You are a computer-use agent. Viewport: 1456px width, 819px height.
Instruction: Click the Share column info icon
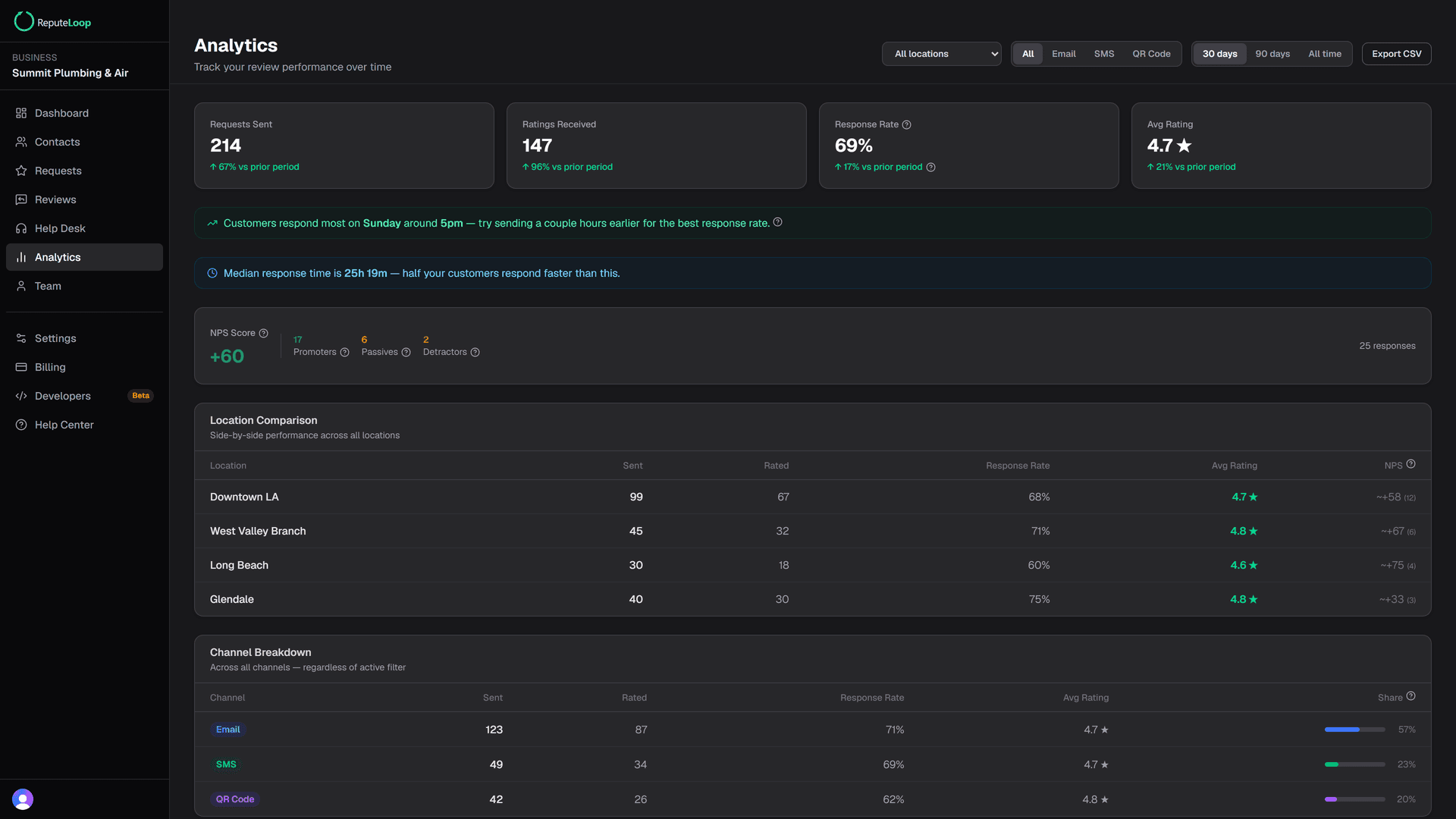pos(1410,696)
